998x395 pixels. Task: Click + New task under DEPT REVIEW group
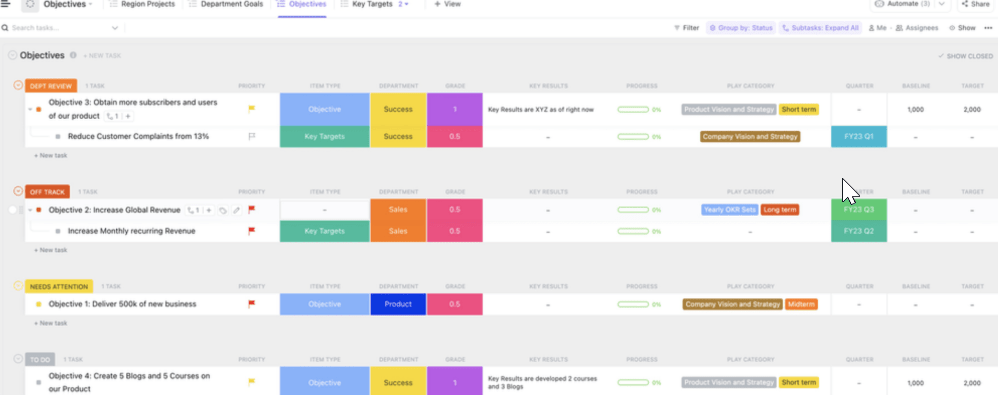tap(50, 155)
